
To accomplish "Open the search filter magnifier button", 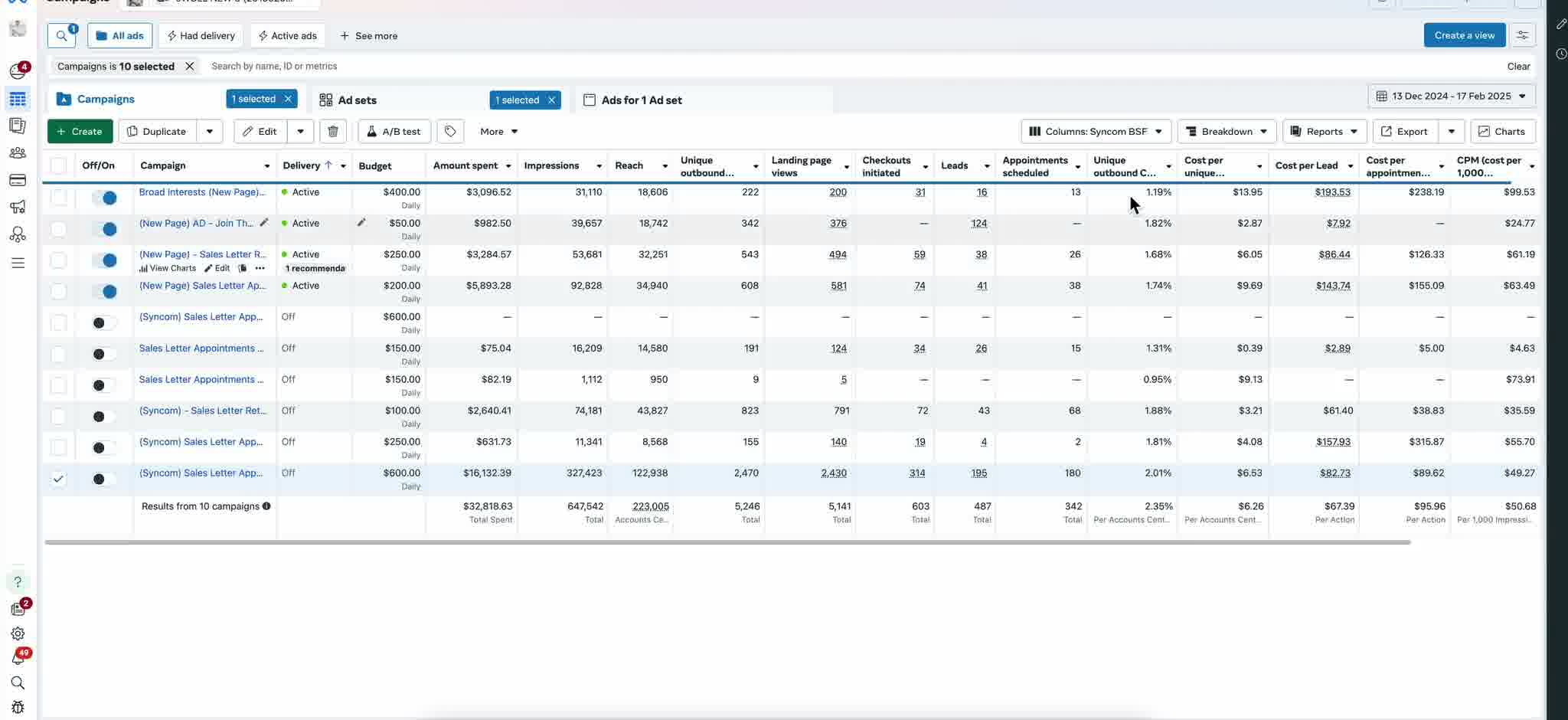I will pyautogui.click(x=62, y=36).
